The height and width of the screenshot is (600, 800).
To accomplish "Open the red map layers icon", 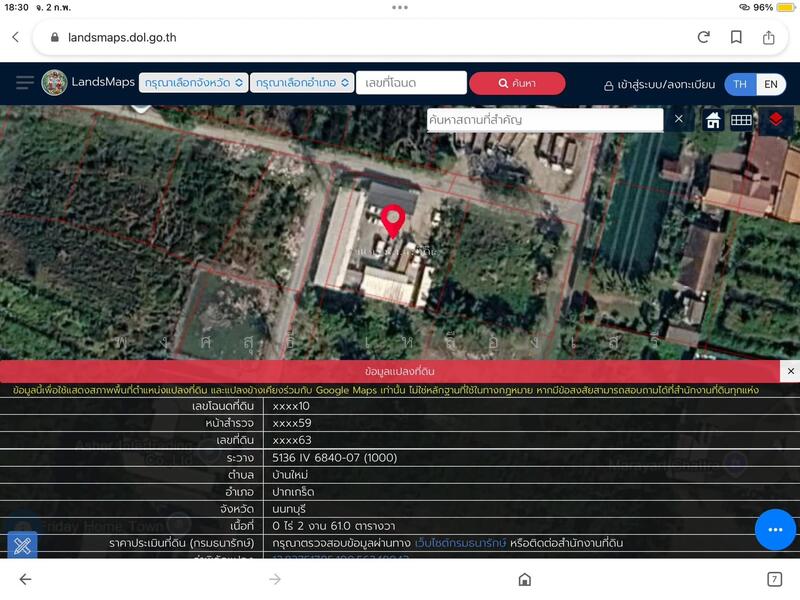I will click(x=776, y=120).
